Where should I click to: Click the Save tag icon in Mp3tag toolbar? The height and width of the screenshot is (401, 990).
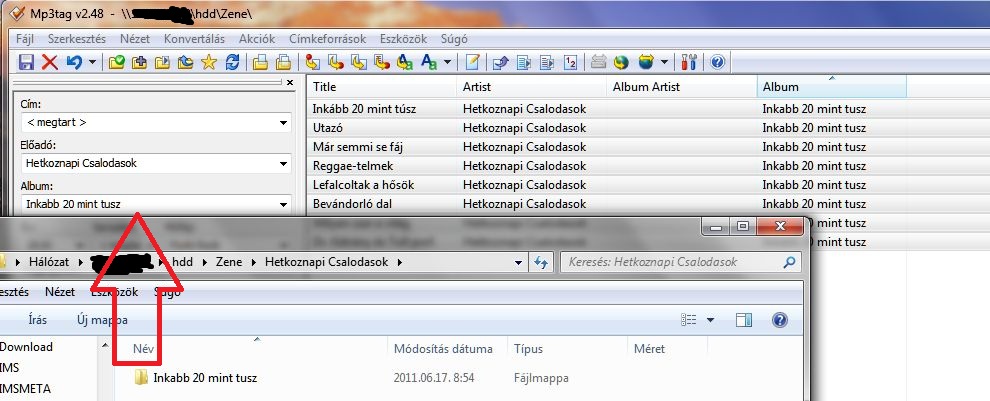coord(27,62)
